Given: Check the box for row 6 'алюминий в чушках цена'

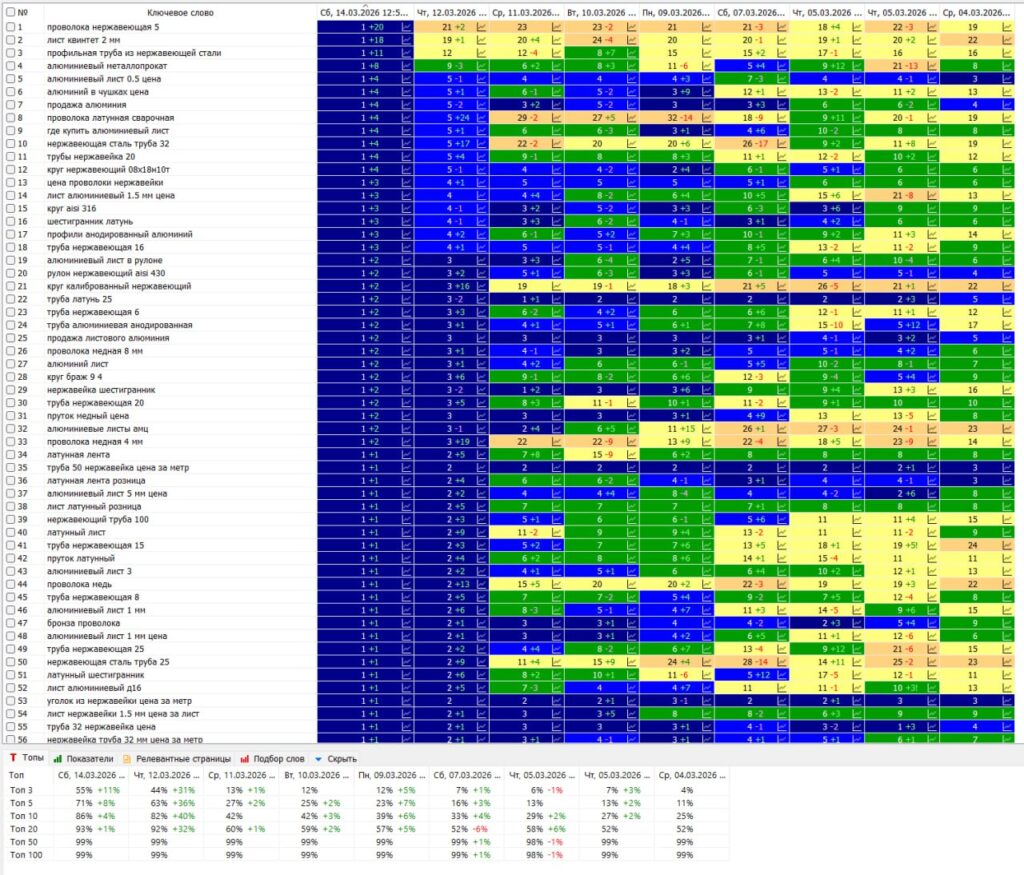Looking at the screenshot, I should [10, 92].
